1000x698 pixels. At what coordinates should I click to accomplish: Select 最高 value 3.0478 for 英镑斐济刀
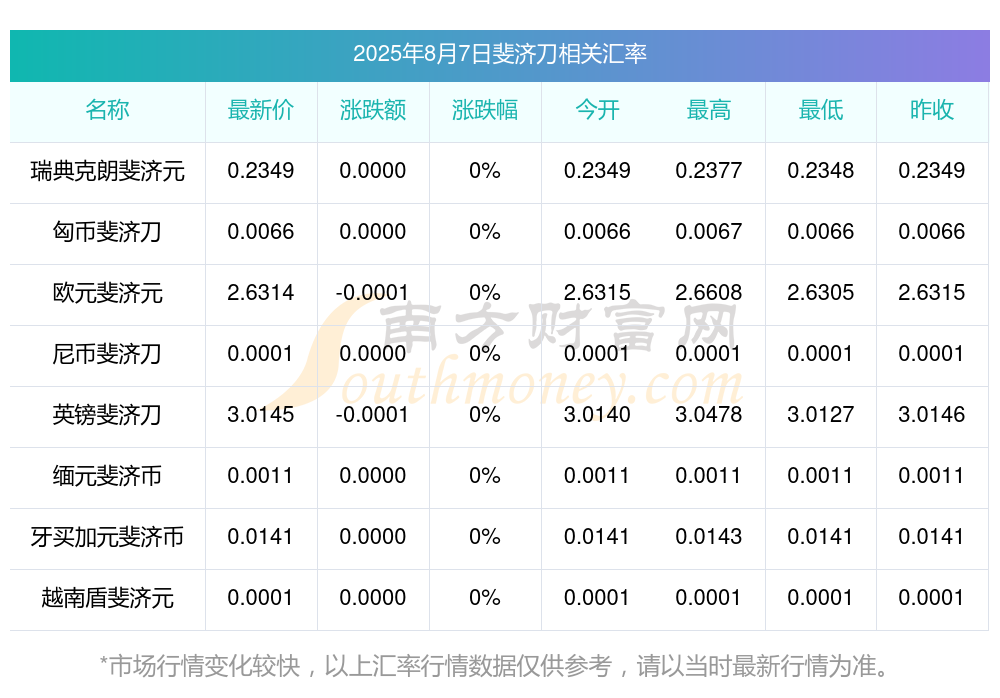[x=709, y=414]
